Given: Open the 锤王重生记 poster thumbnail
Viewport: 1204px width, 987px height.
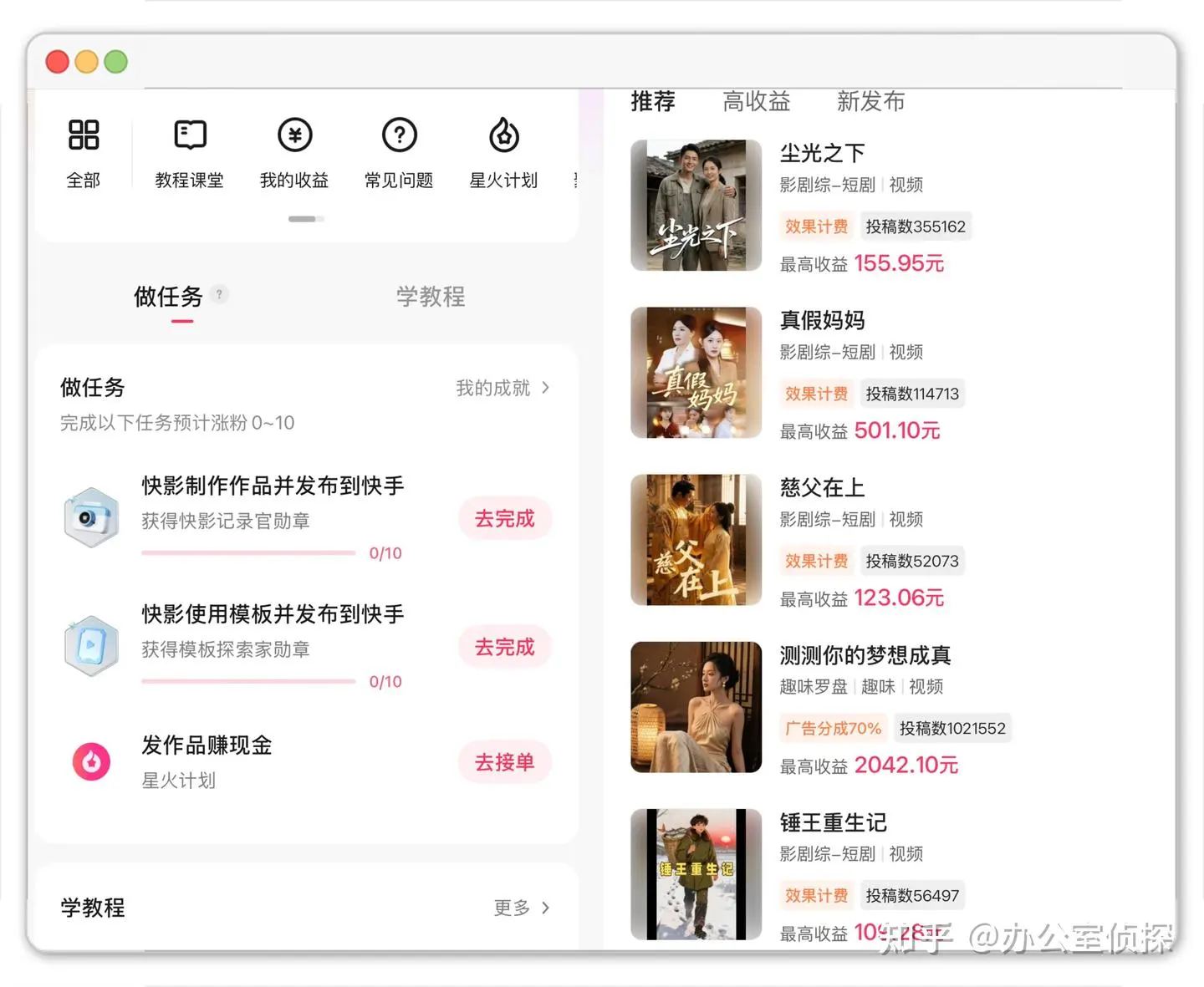Looking at the screenshot, I should coord(696,873).
